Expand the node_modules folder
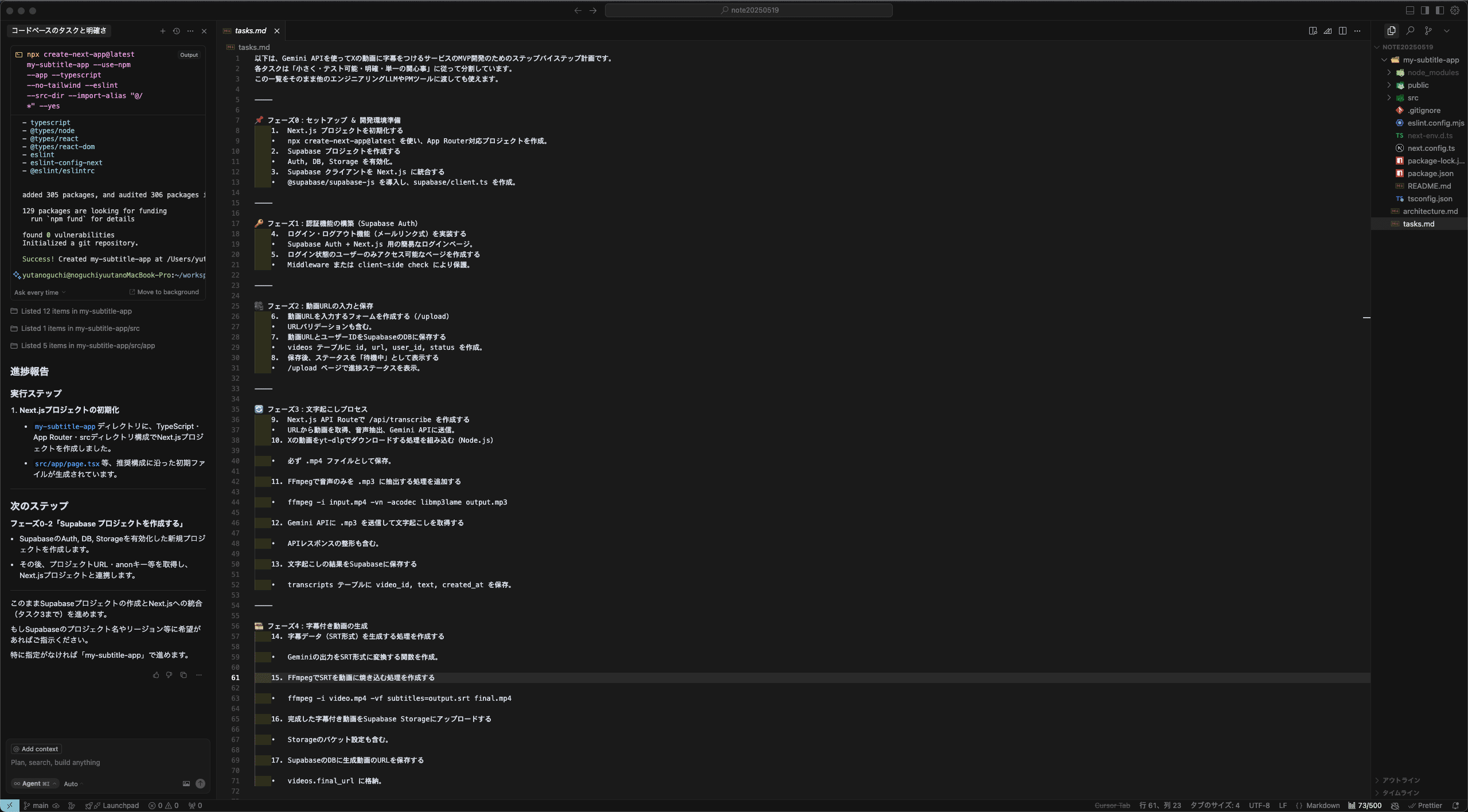1468x812 pixels. point(1419,72)
